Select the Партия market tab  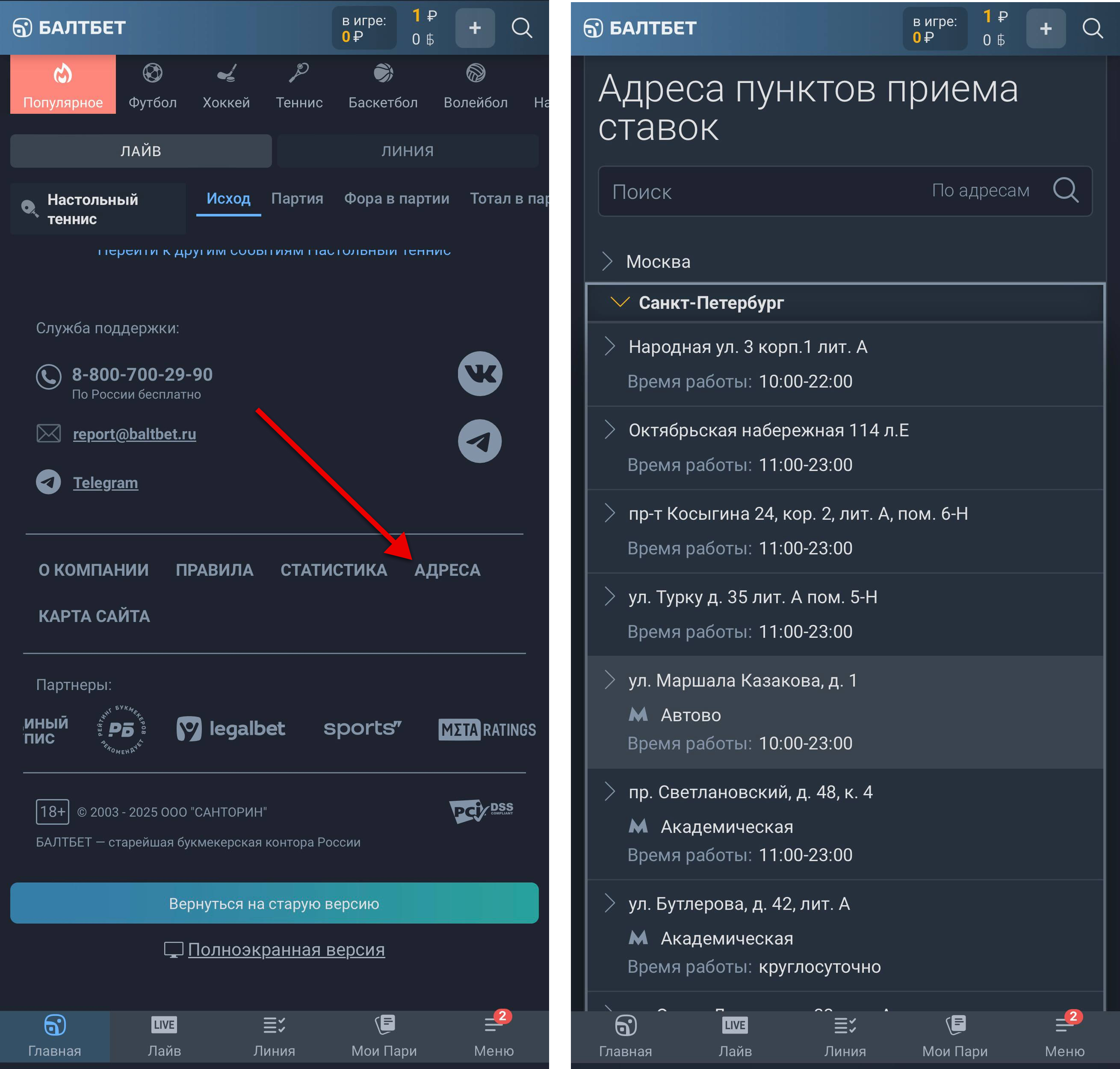point(297,199)
